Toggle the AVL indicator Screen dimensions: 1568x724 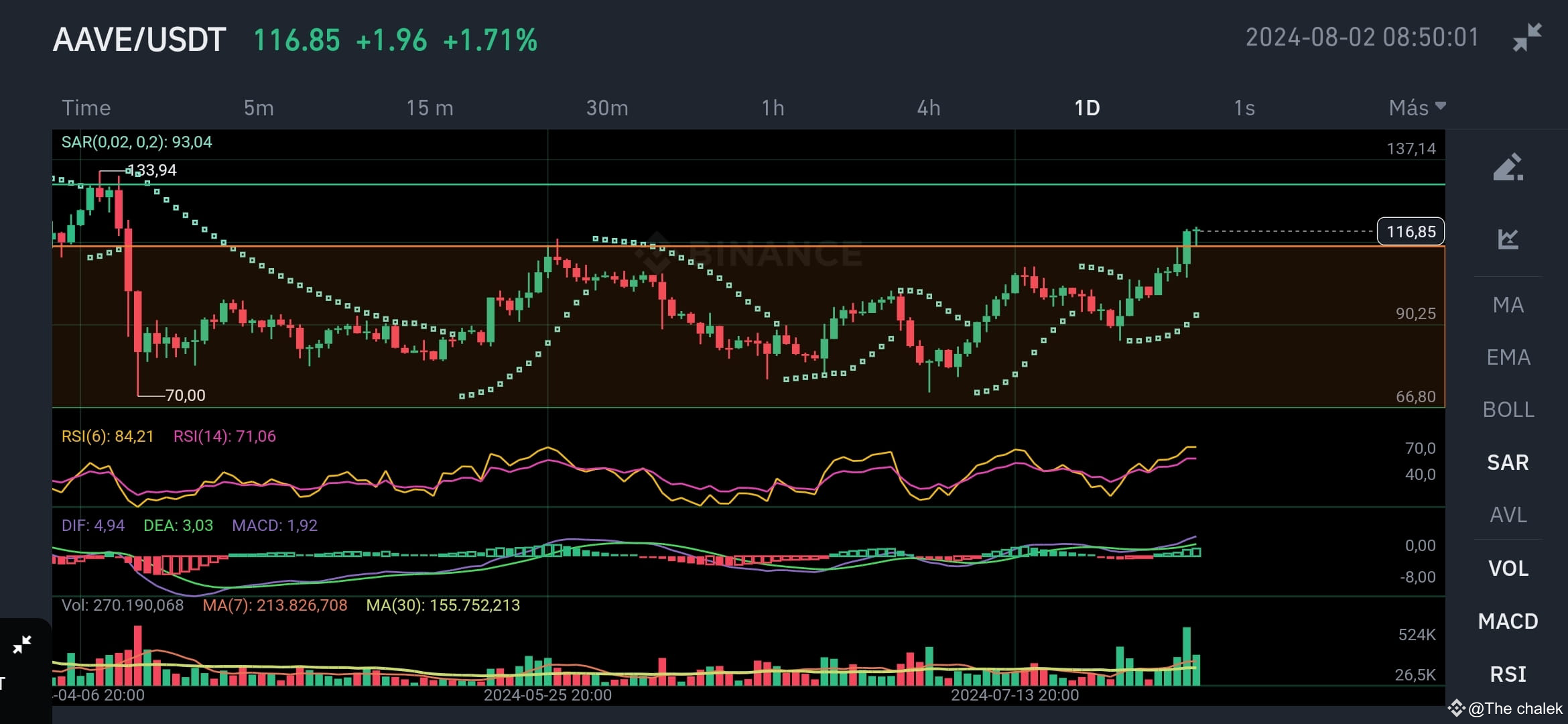(x=1508, y=515)
